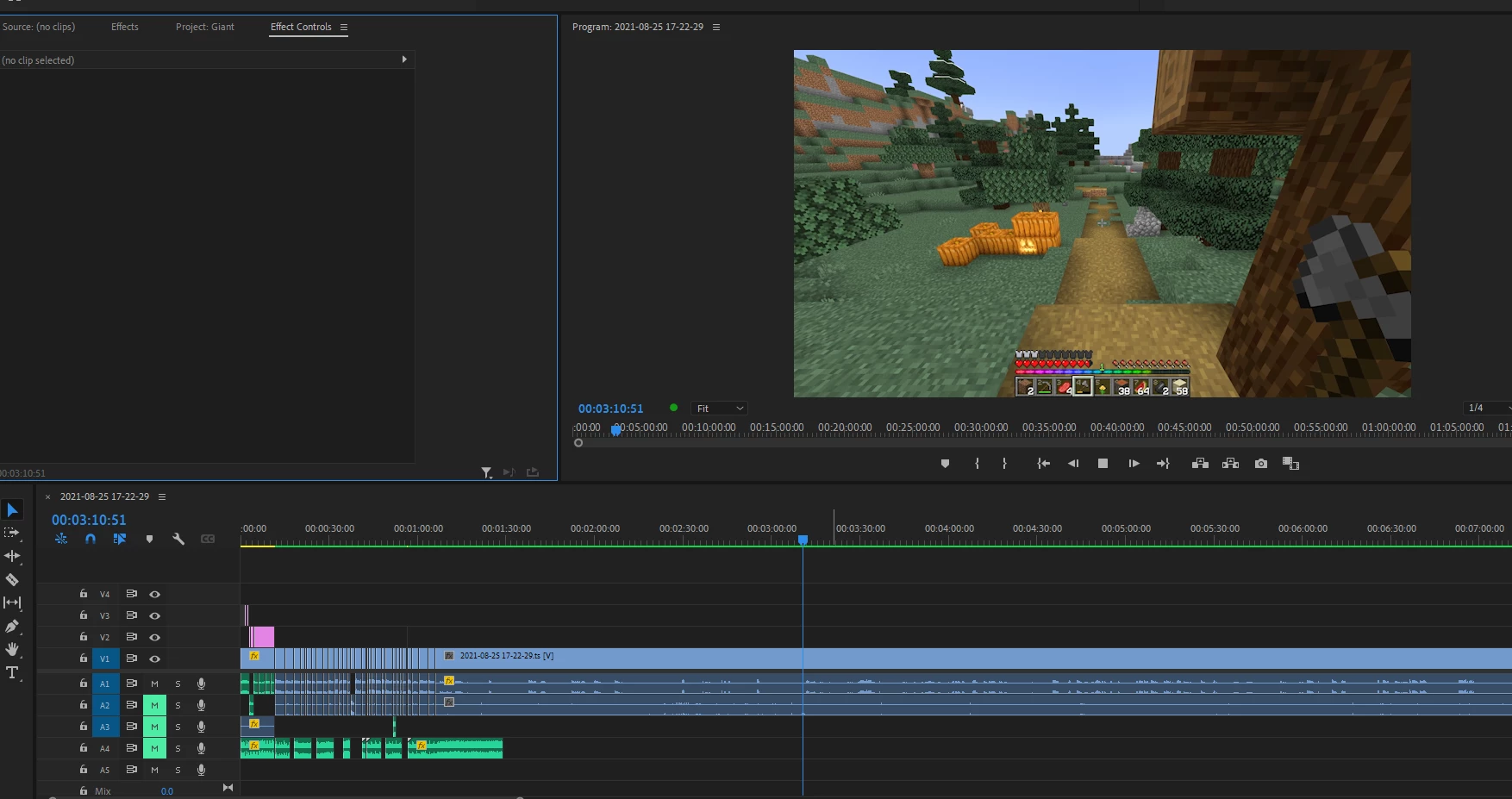Select the Type tool
1512x799 pixels.
click(x=12, y=672)
